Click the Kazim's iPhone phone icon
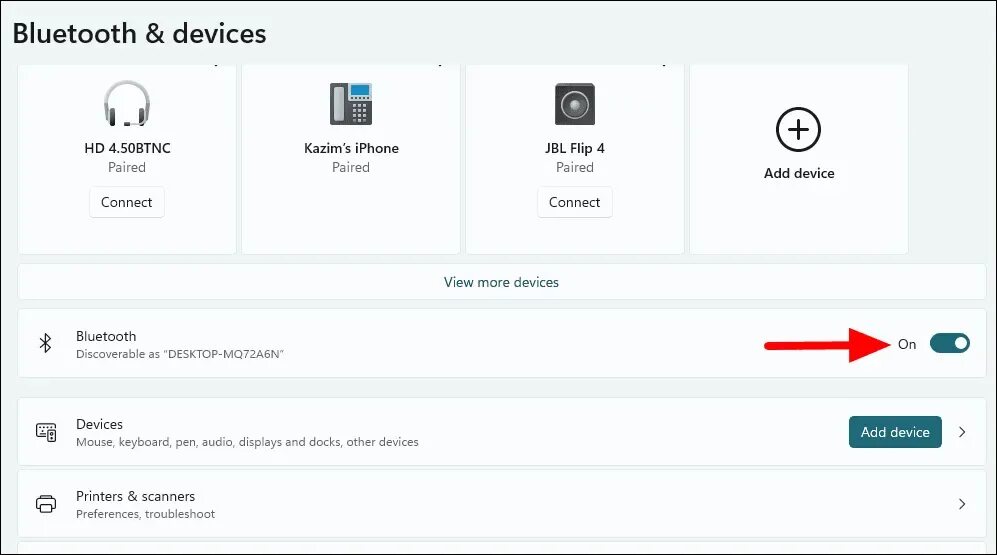Screen dimensions: 997x555 click(x=351, y=104)
